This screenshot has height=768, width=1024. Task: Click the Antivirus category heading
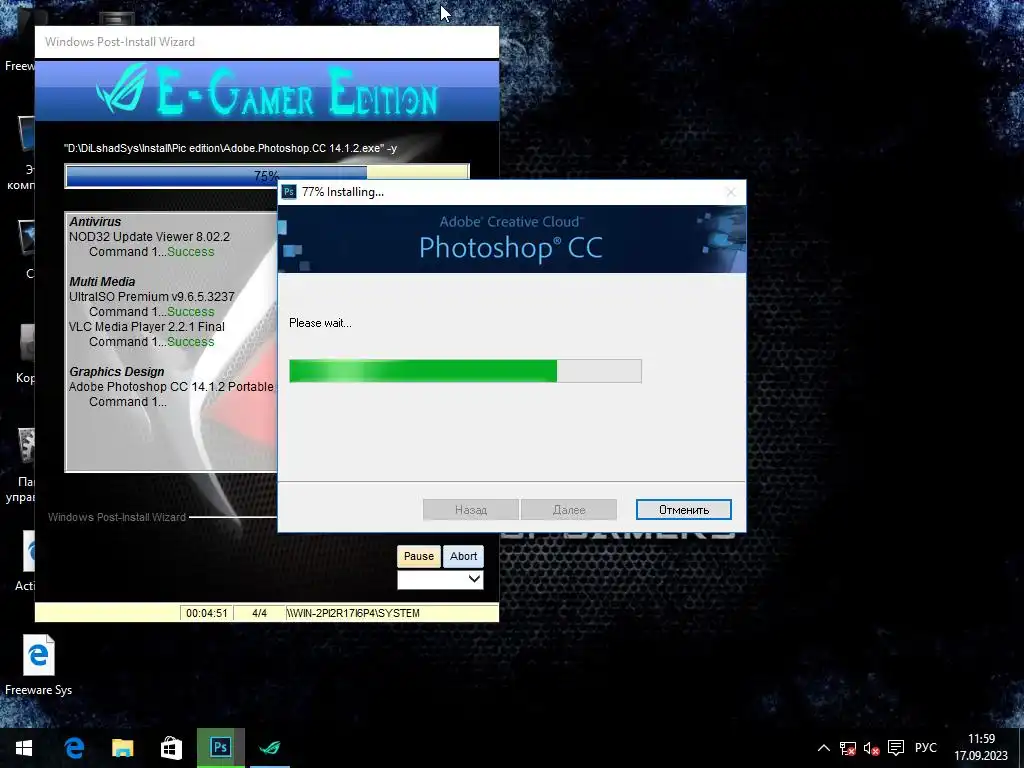(95, 221)
